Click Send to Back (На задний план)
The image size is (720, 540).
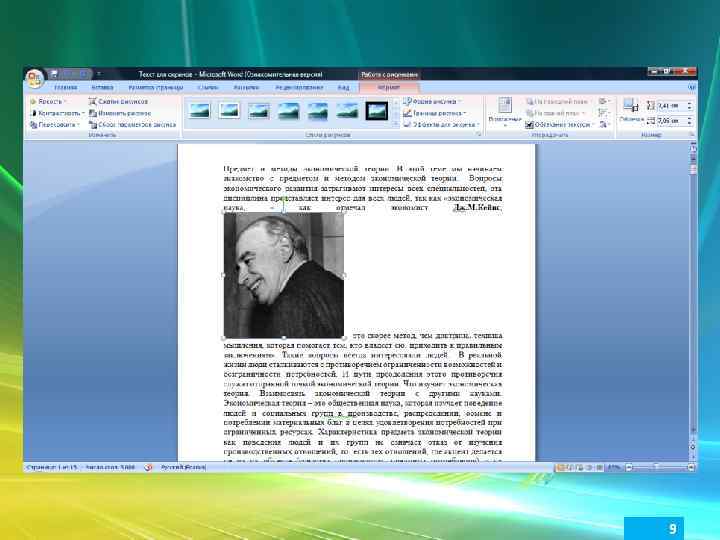556,113
